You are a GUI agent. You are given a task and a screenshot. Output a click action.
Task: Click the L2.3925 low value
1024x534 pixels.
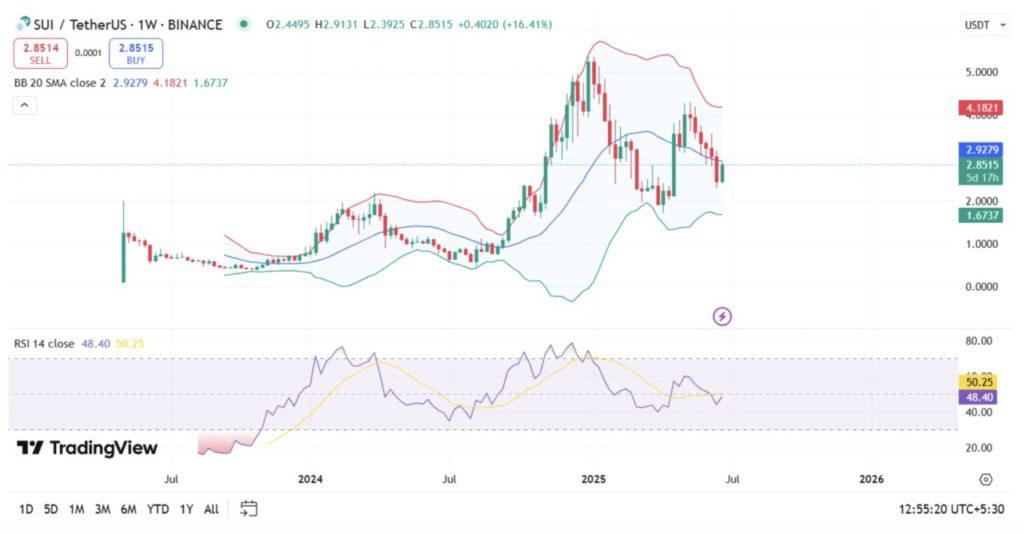pos(383,25)
